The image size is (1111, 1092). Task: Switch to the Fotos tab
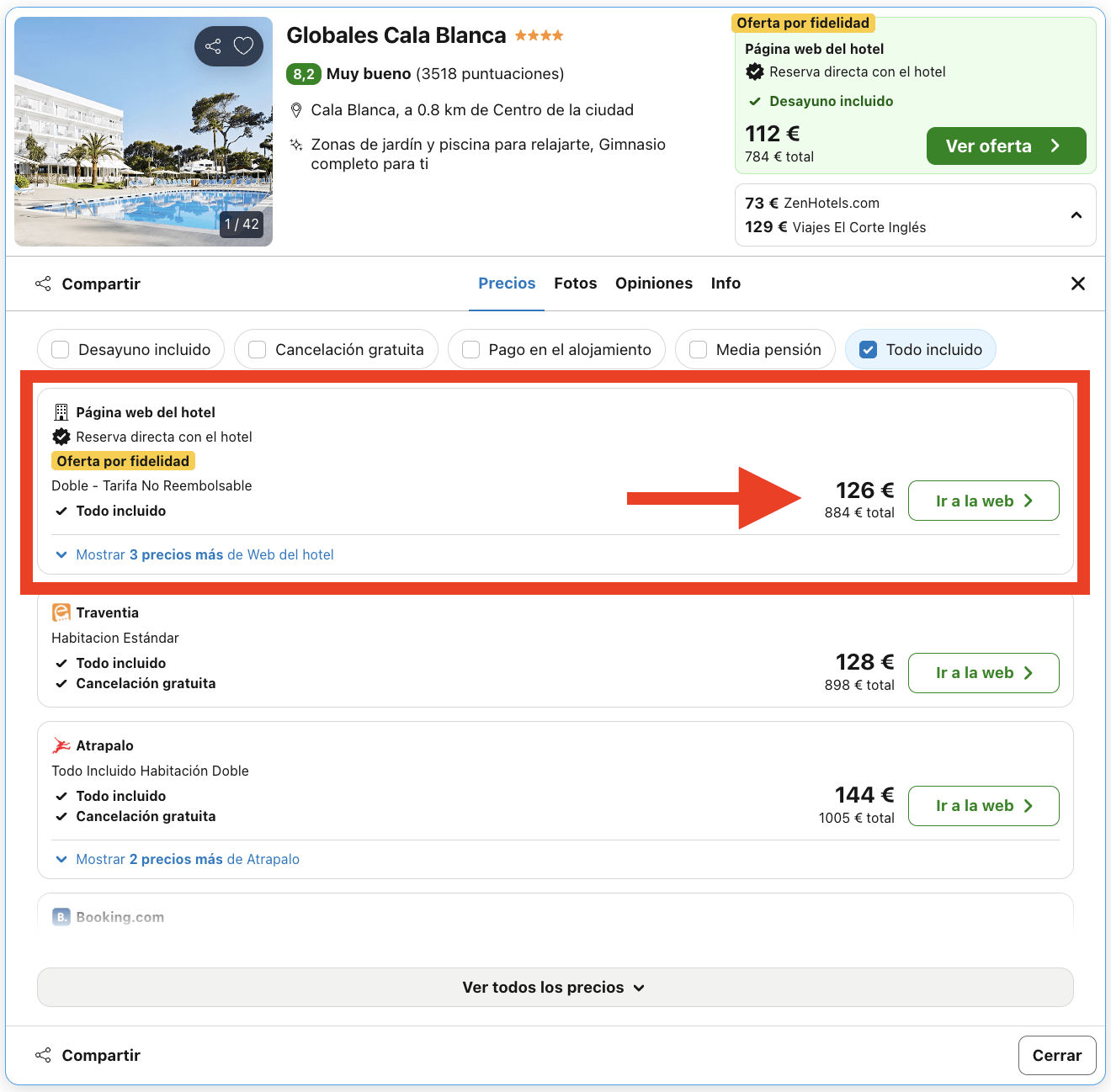coord(575,284)
